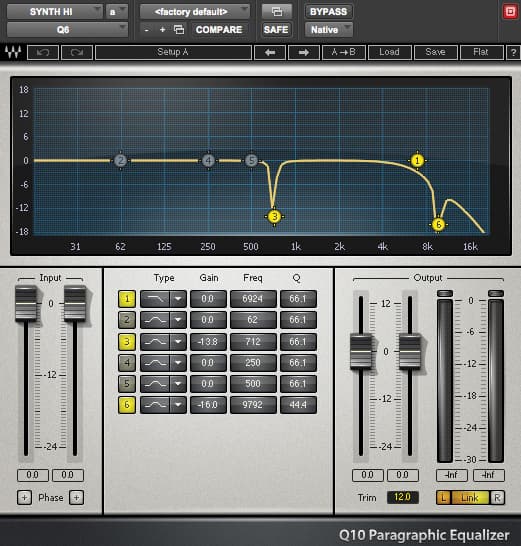
Task: Click the COMPARE button
Action: 219,30
